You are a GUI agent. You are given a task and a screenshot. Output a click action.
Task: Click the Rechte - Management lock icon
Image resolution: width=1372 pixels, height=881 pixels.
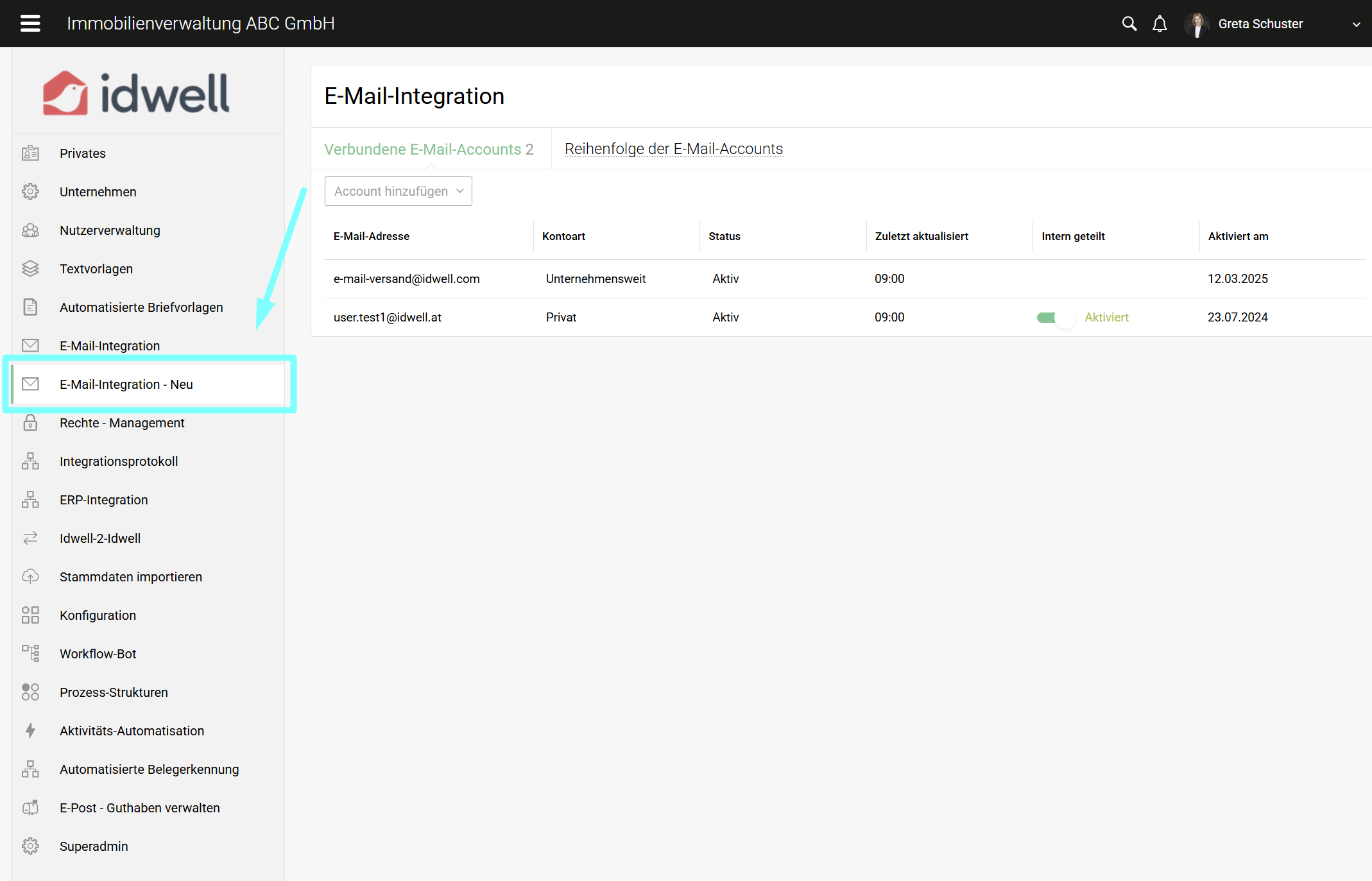(x=30, y=422)
